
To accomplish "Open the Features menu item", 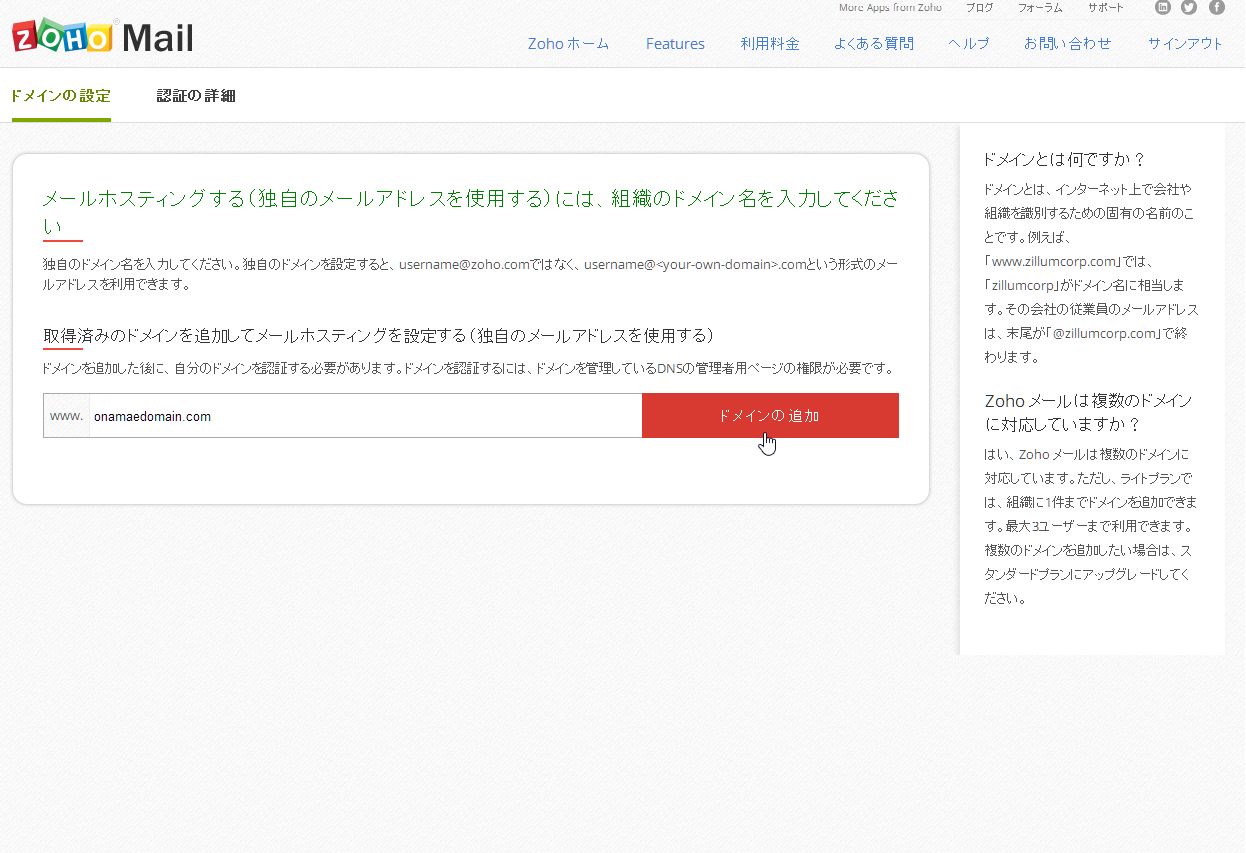I will pyautogui.click(x=675, y=44).
